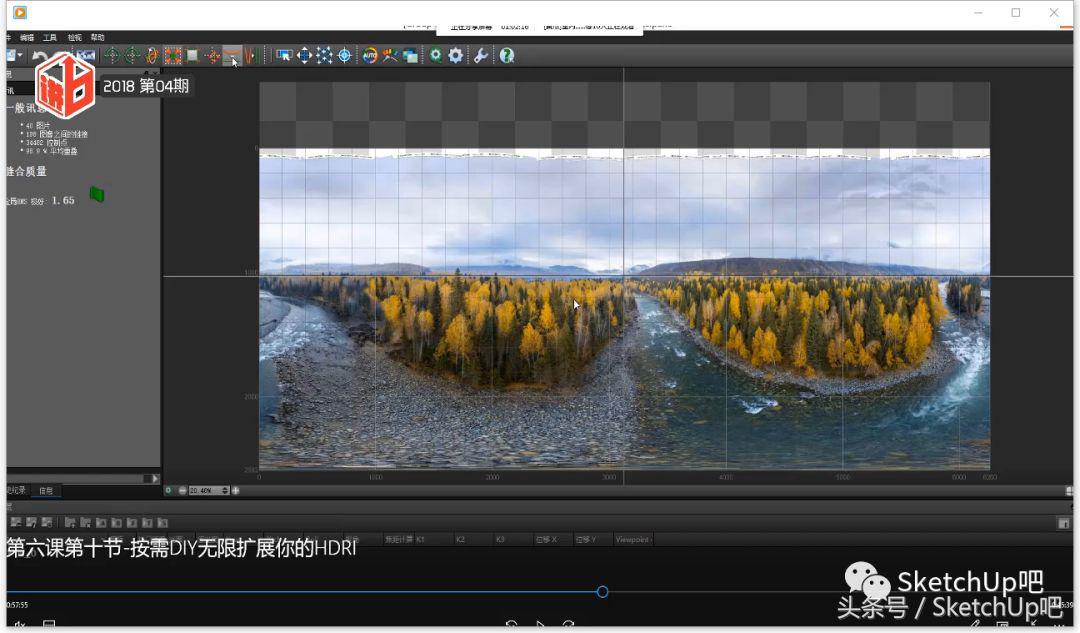This screenshot has height=633, width=1080.
Task: Switch to the 信息 tab
Action: pos(46,491)
